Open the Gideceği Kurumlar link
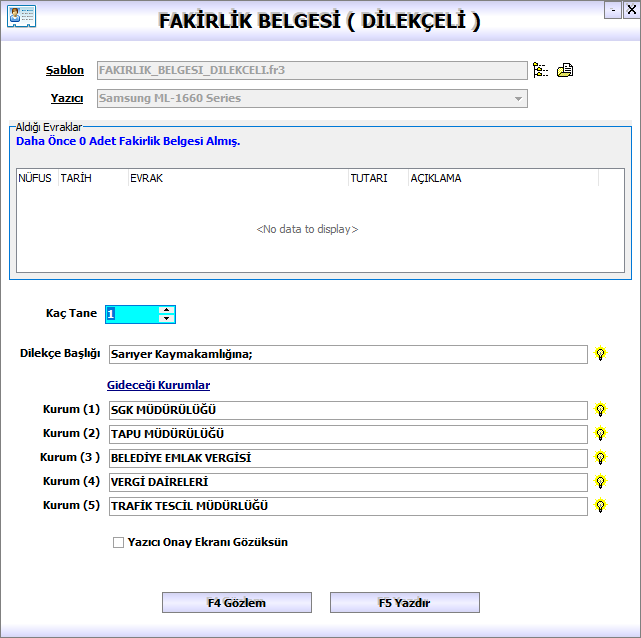 [158, 385]
